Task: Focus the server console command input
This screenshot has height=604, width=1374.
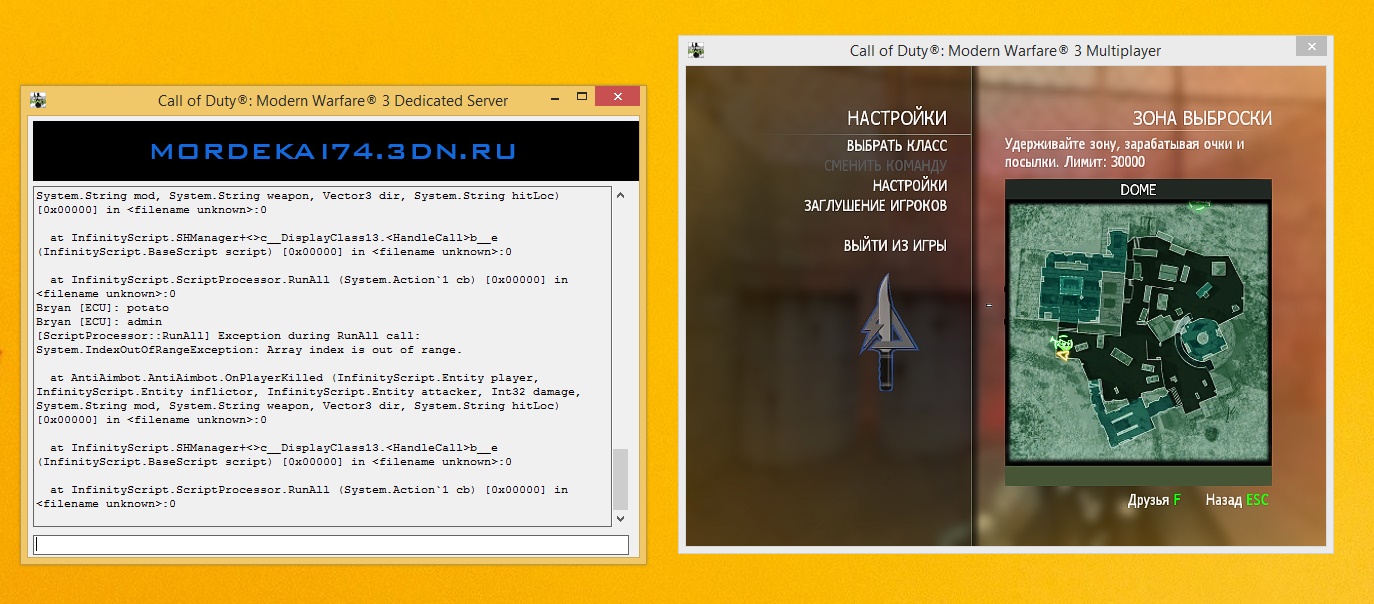Action: (x=331, y=545)
